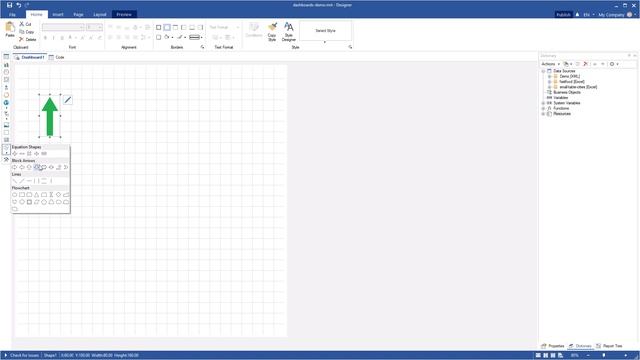640x360 pixels.
Task: Open the font name combo box
Action: pyautogui.click(x=63, y=27)
